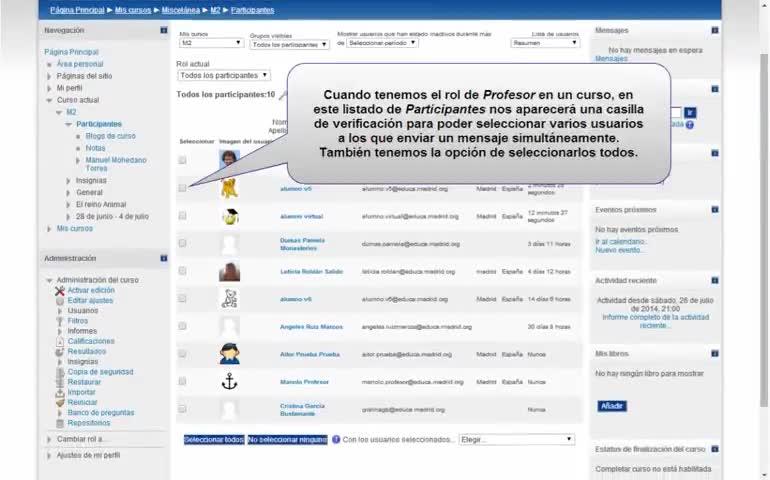This screenshot has height=480, width=770.
Task: Go to Miscelánea in the breadcrumb
Action: click(181, 10)
